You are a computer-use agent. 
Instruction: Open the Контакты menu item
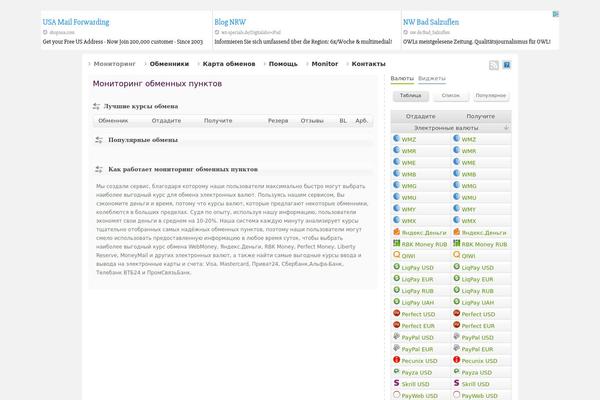368,64
